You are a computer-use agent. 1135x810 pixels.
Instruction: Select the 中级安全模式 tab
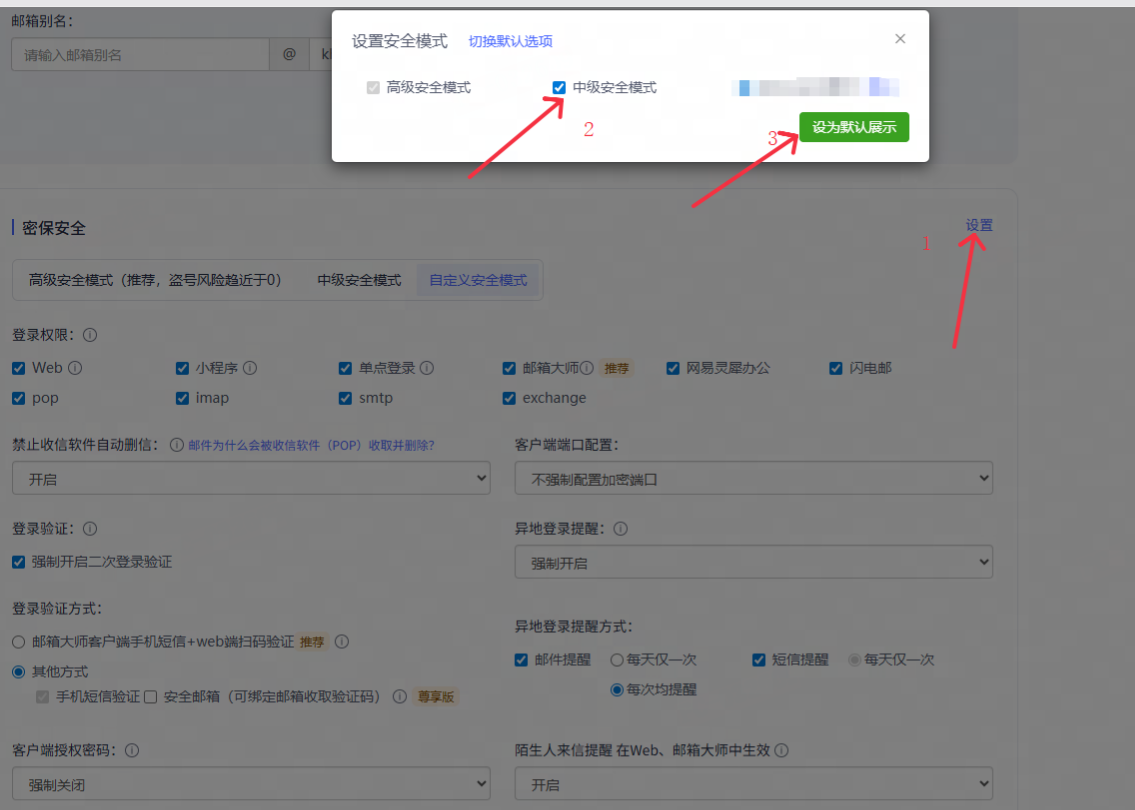click(359, 280)
